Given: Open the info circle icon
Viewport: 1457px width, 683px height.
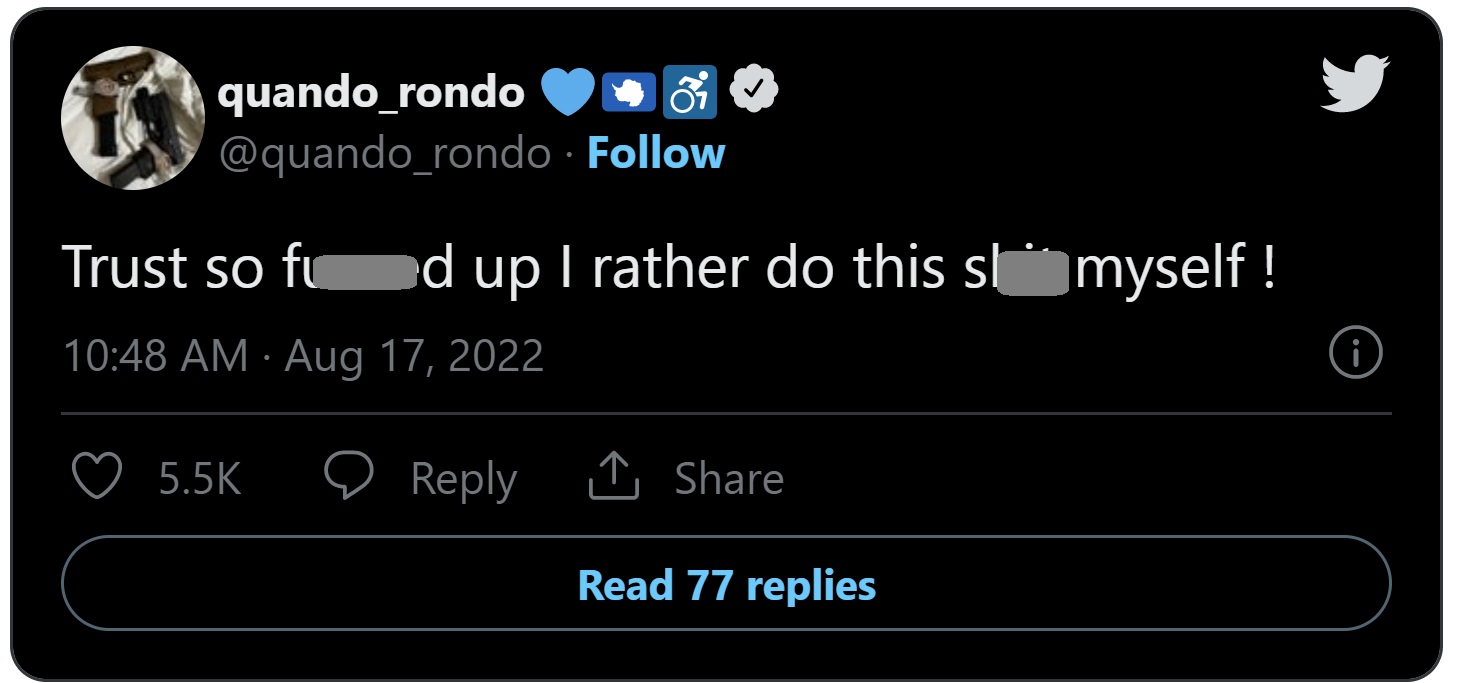Looking at the screenshot, I should click(1355, 352).
